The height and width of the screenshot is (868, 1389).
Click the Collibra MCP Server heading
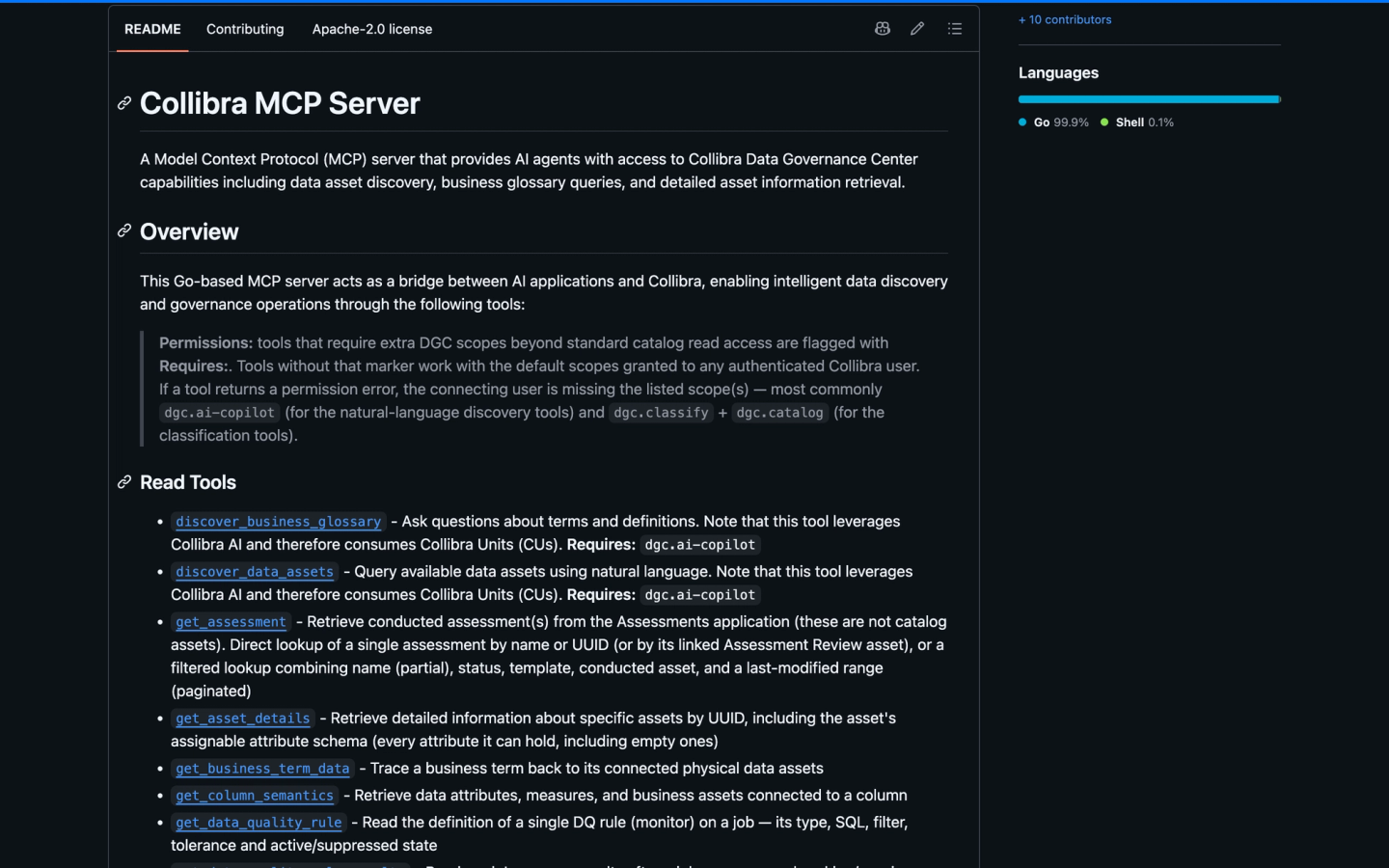(x=280, y=103)
